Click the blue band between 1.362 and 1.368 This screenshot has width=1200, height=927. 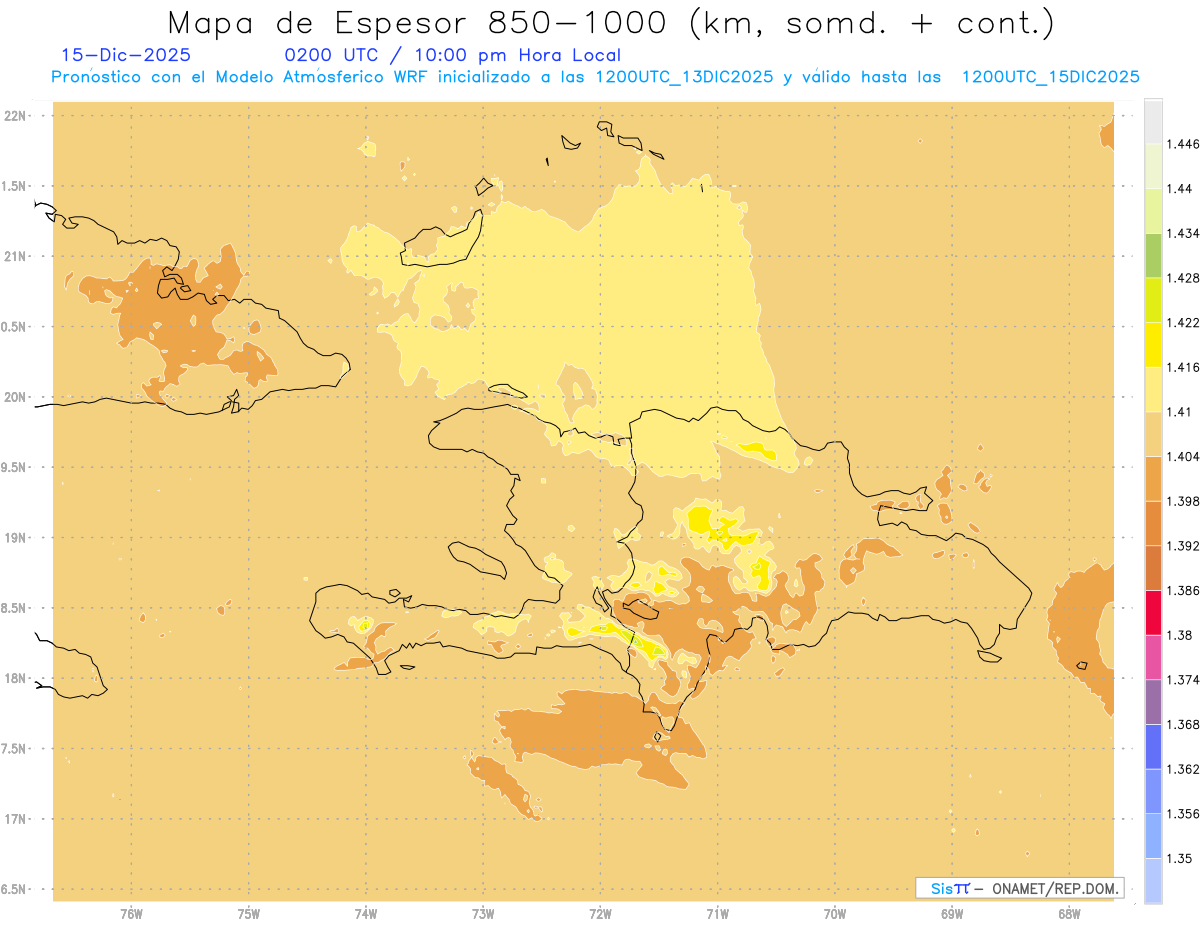point(1153,747)
